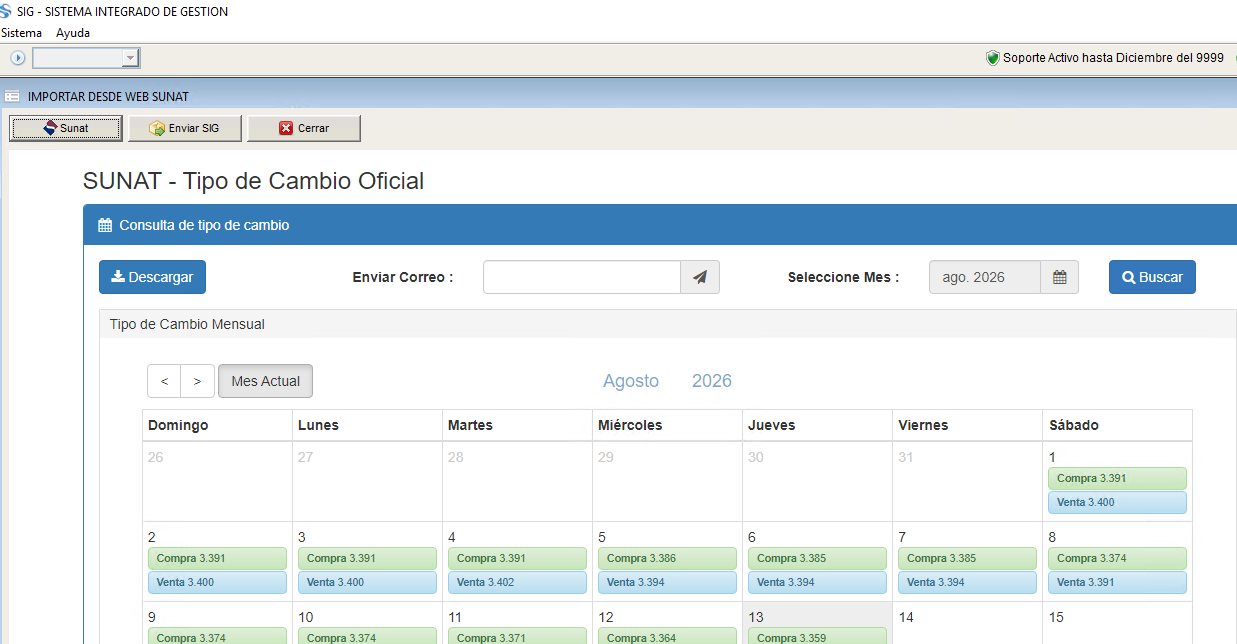Click the ago. 2026 month field
Screen dimensions: 1237x644
click(985, 277)
